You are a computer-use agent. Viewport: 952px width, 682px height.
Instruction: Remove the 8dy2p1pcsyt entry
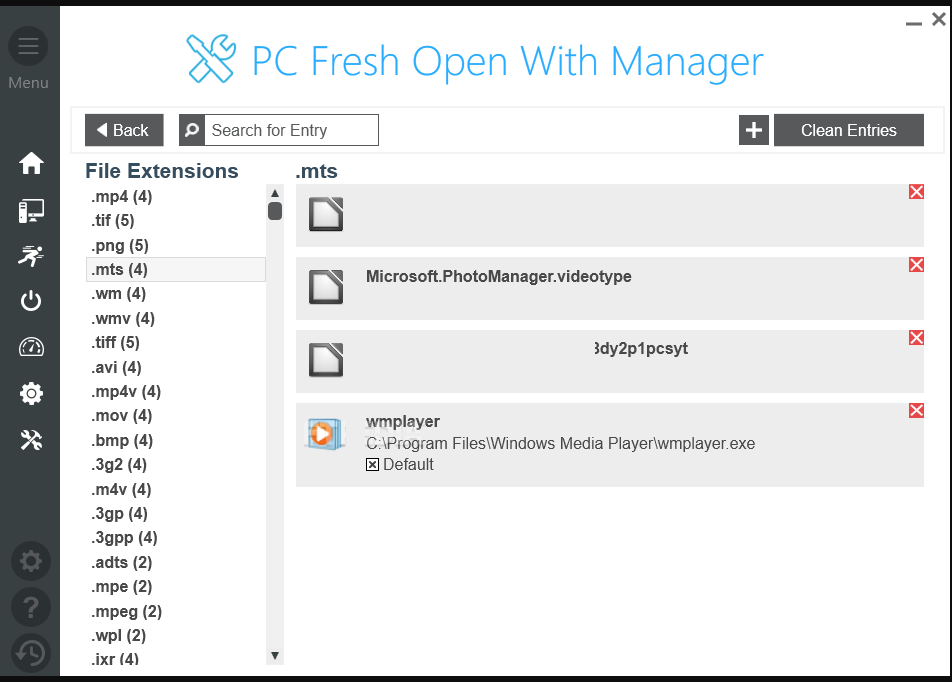(916, 338)
